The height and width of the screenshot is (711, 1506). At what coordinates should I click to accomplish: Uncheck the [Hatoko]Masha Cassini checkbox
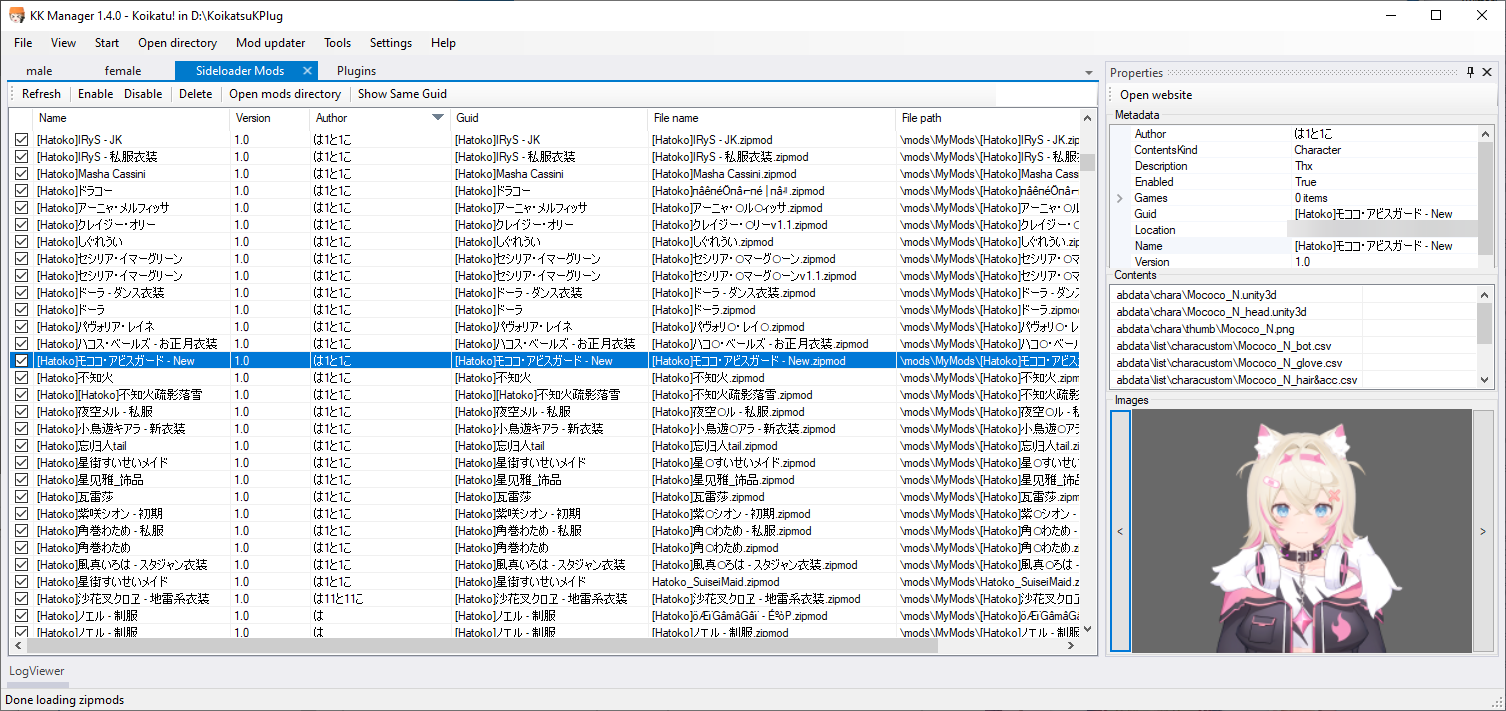point(21,174)
